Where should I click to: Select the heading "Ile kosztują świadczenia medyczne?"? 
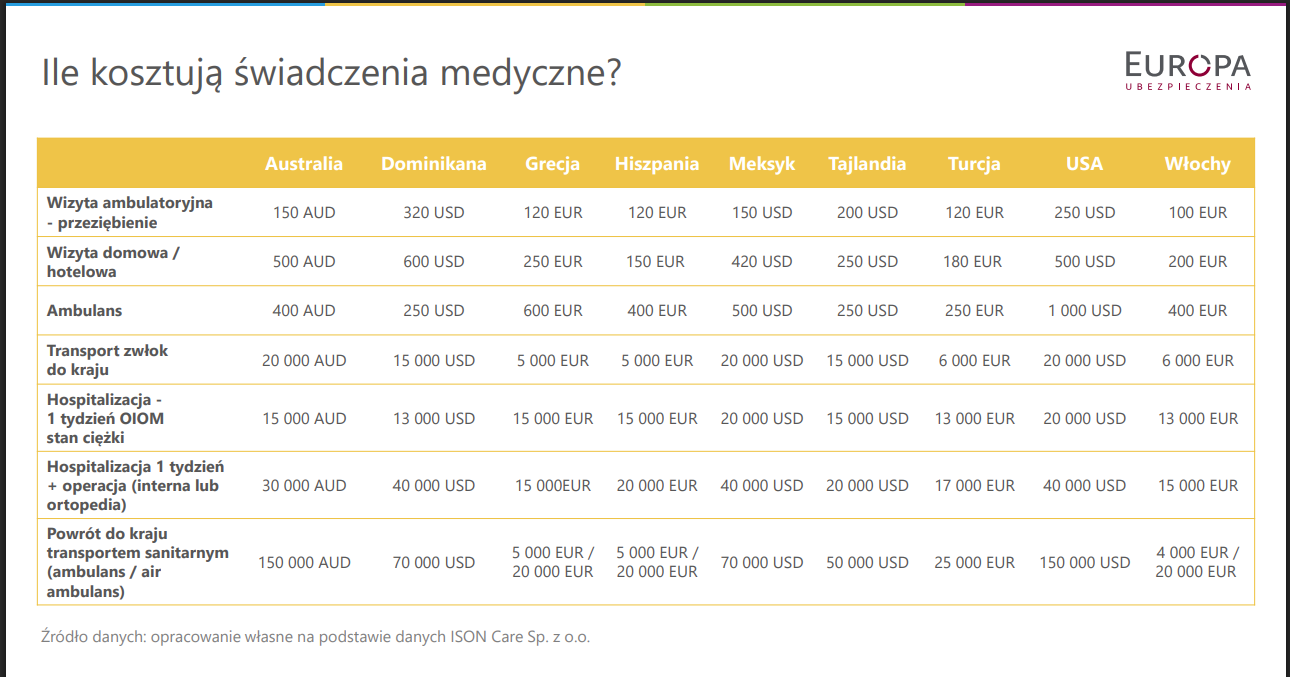330,72
